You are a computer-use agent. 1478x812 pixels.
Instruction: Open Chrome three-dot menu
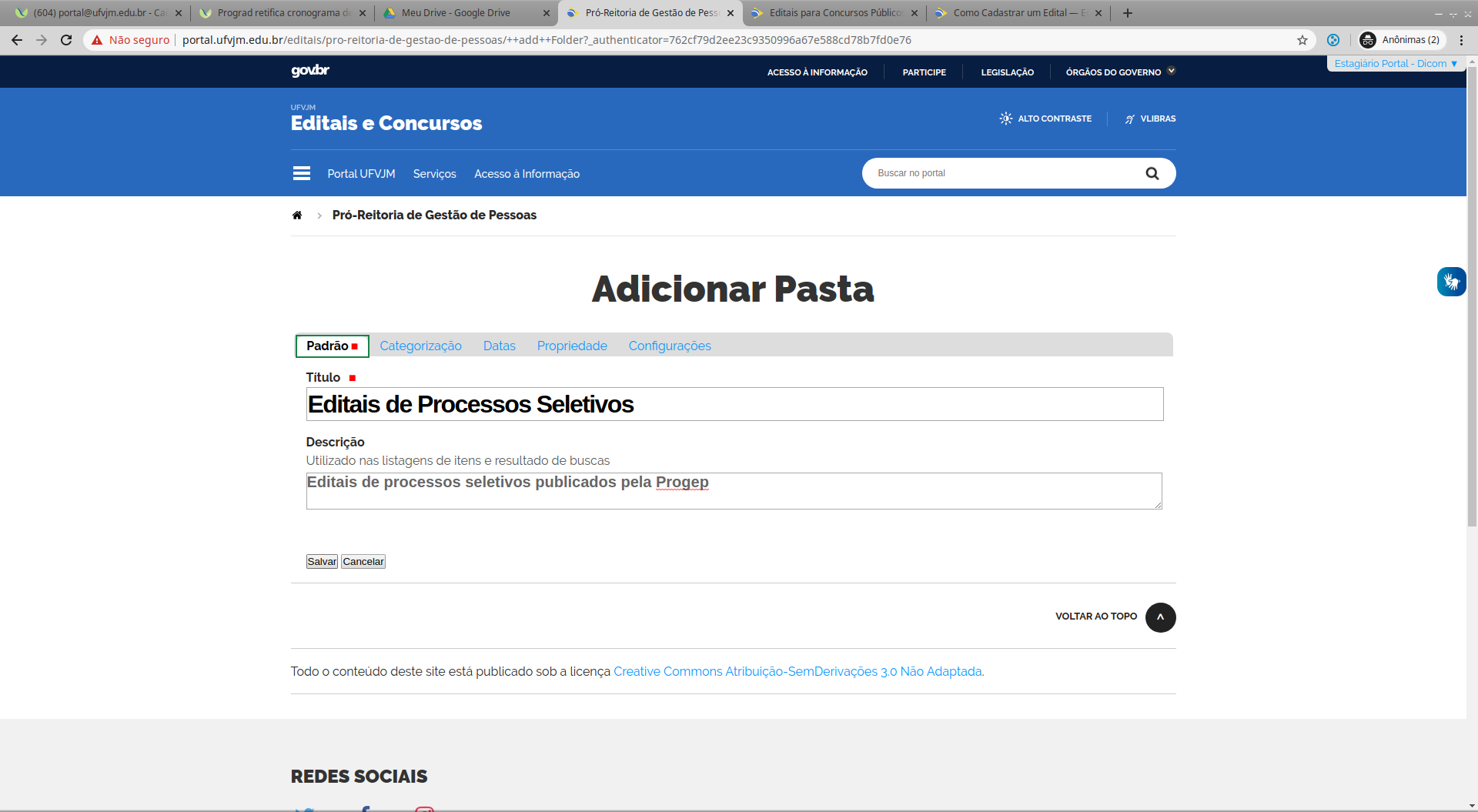tap(1461, 40)
